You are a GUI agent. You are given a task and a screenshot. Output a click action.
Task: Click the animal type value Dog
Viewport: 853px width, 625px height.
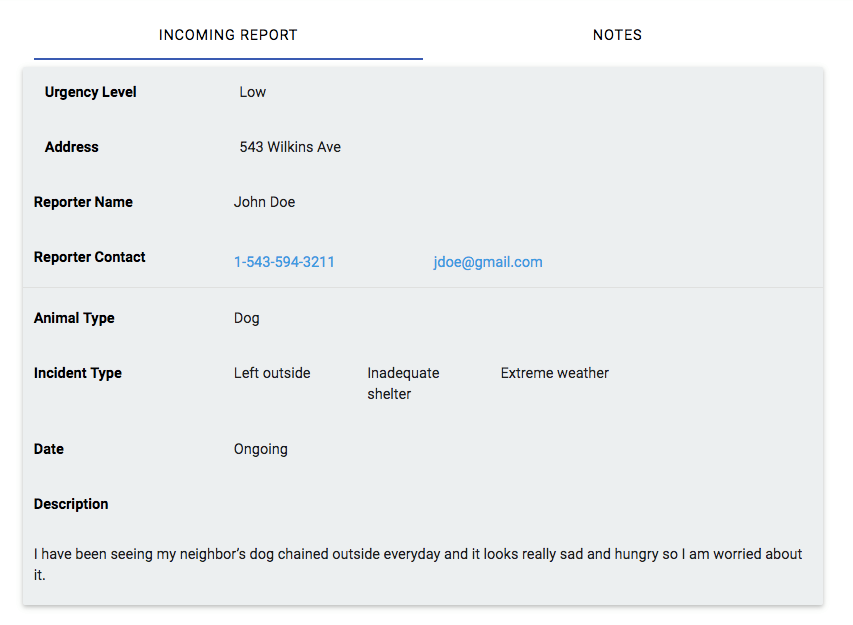click(x=246, y=318)
